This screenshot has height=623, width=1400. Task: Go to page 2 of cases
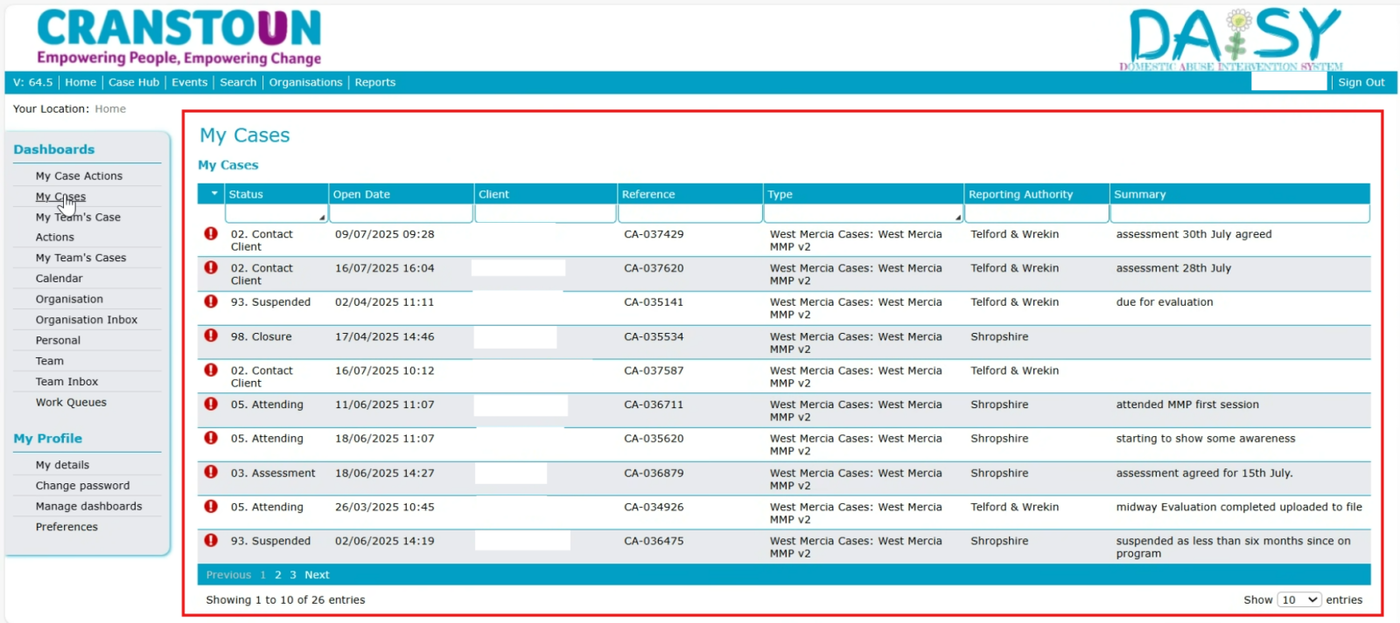[278, 575]
